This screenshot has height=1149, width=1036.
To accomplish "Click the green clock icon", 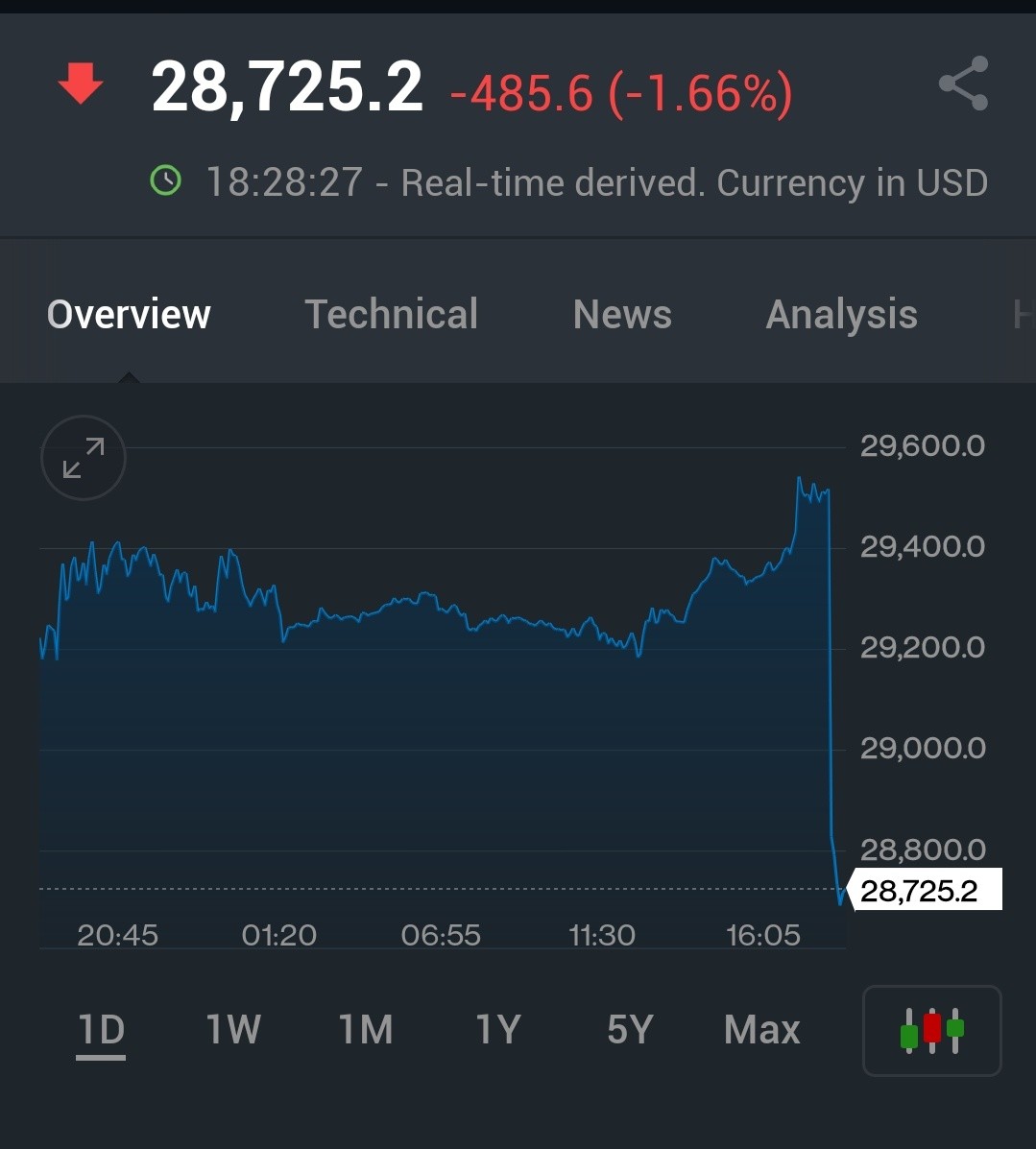I will click(x=166, y=180).
